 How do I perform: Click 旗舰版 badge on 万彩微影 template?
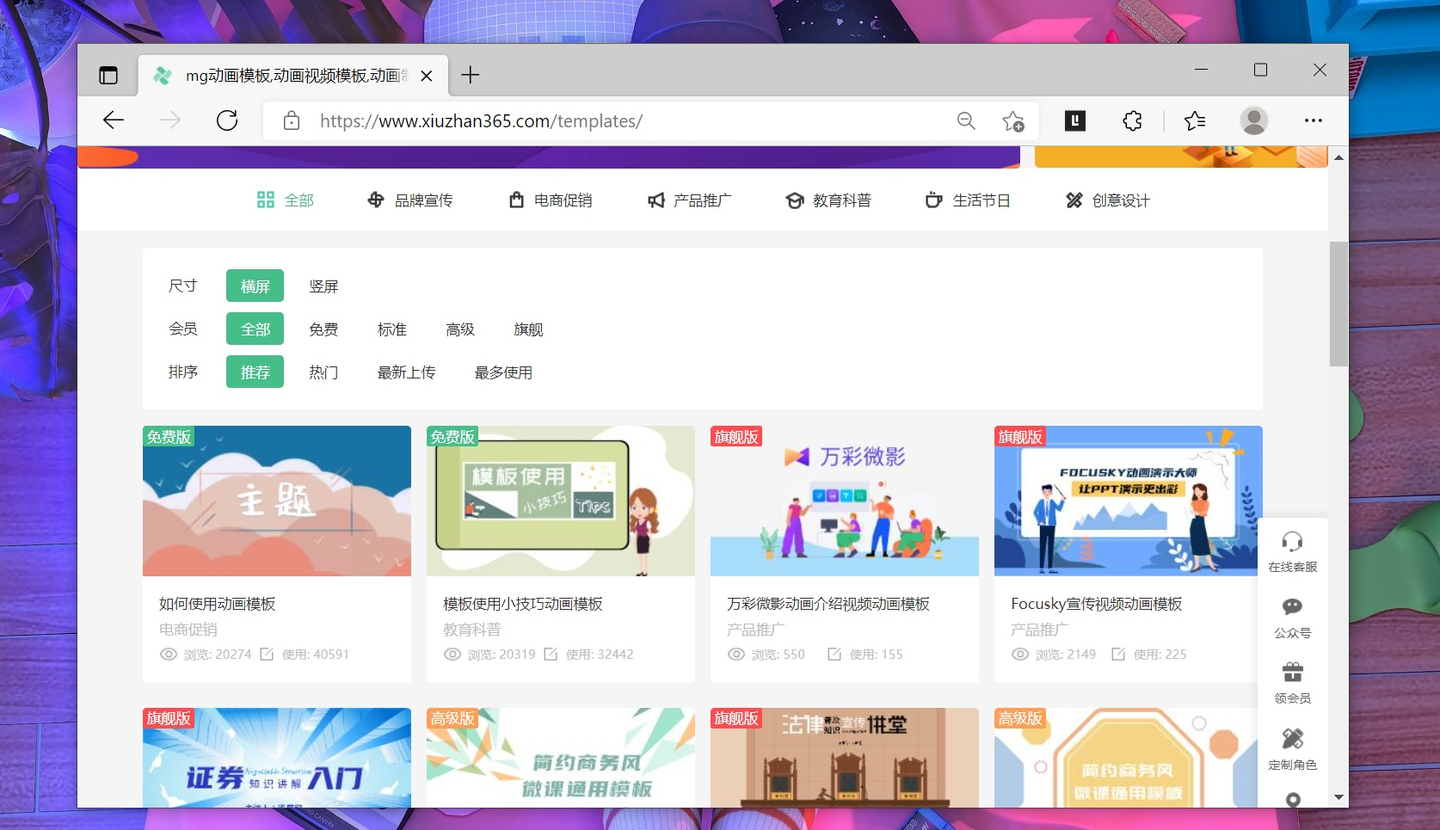[736, 436]
